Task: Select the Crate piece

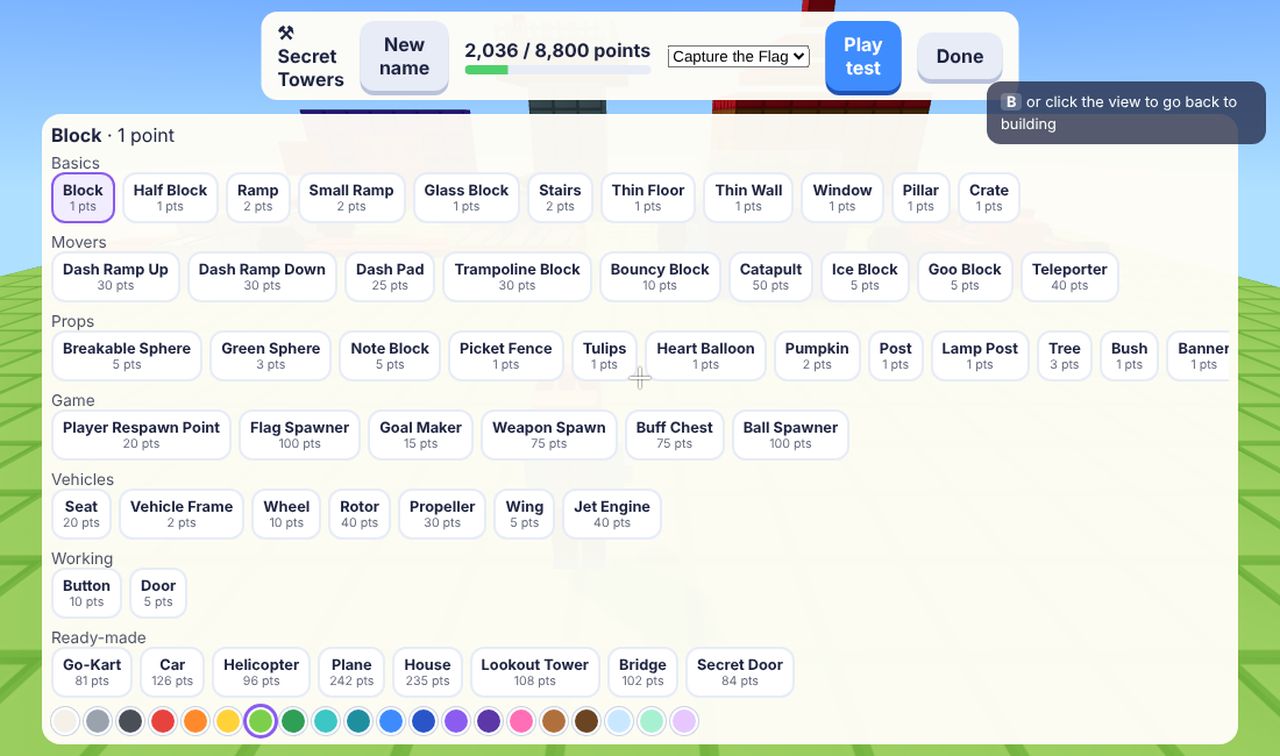Action: coord(989,197)
